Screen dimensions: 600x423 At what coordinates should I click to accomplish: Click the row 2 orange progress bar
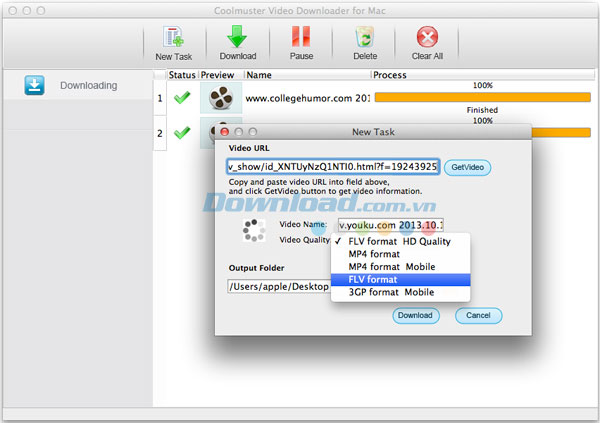561,133
